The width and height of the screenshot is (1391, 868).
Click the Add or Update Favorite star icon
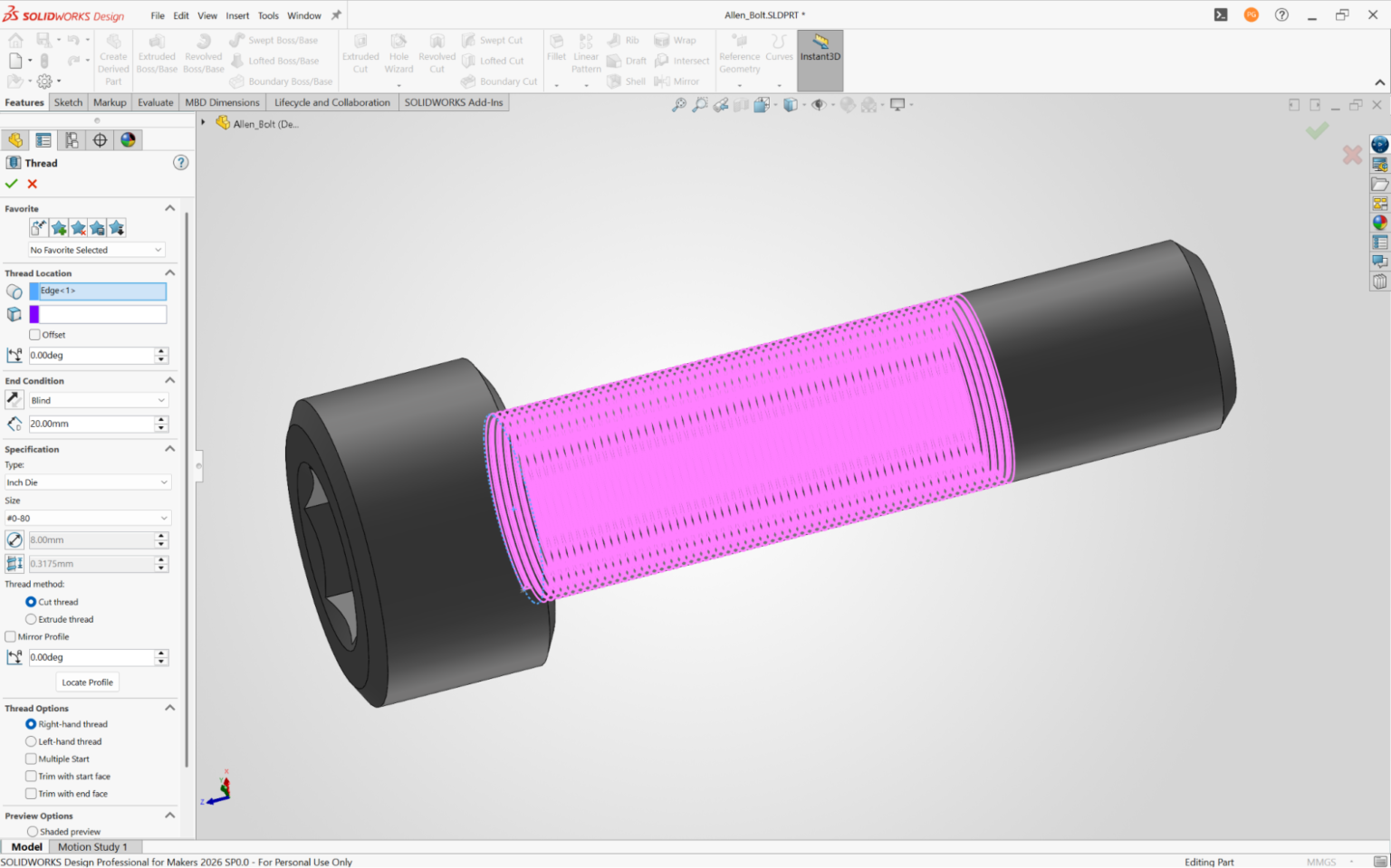[x=59, y=228]
